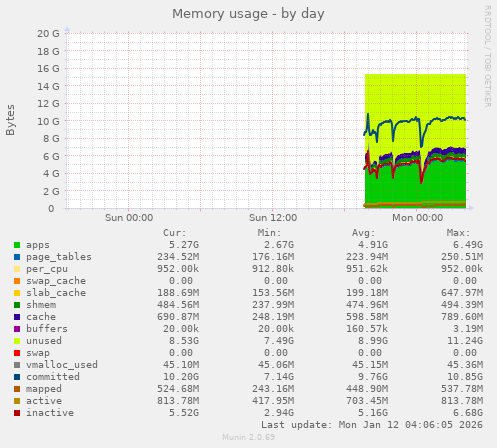The width and height of the screenshot is (497, 448).
Task: Click the 'unused' legend label
Action: click(x=44, y=341)
